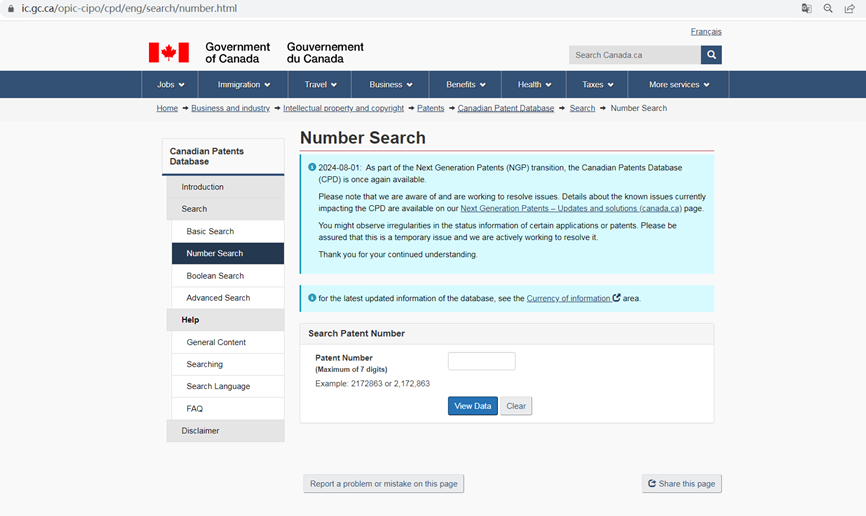The width and height of the screenshot is (866, 516).
Task: Select Boolean Search in sidebar
Action: 215,276
